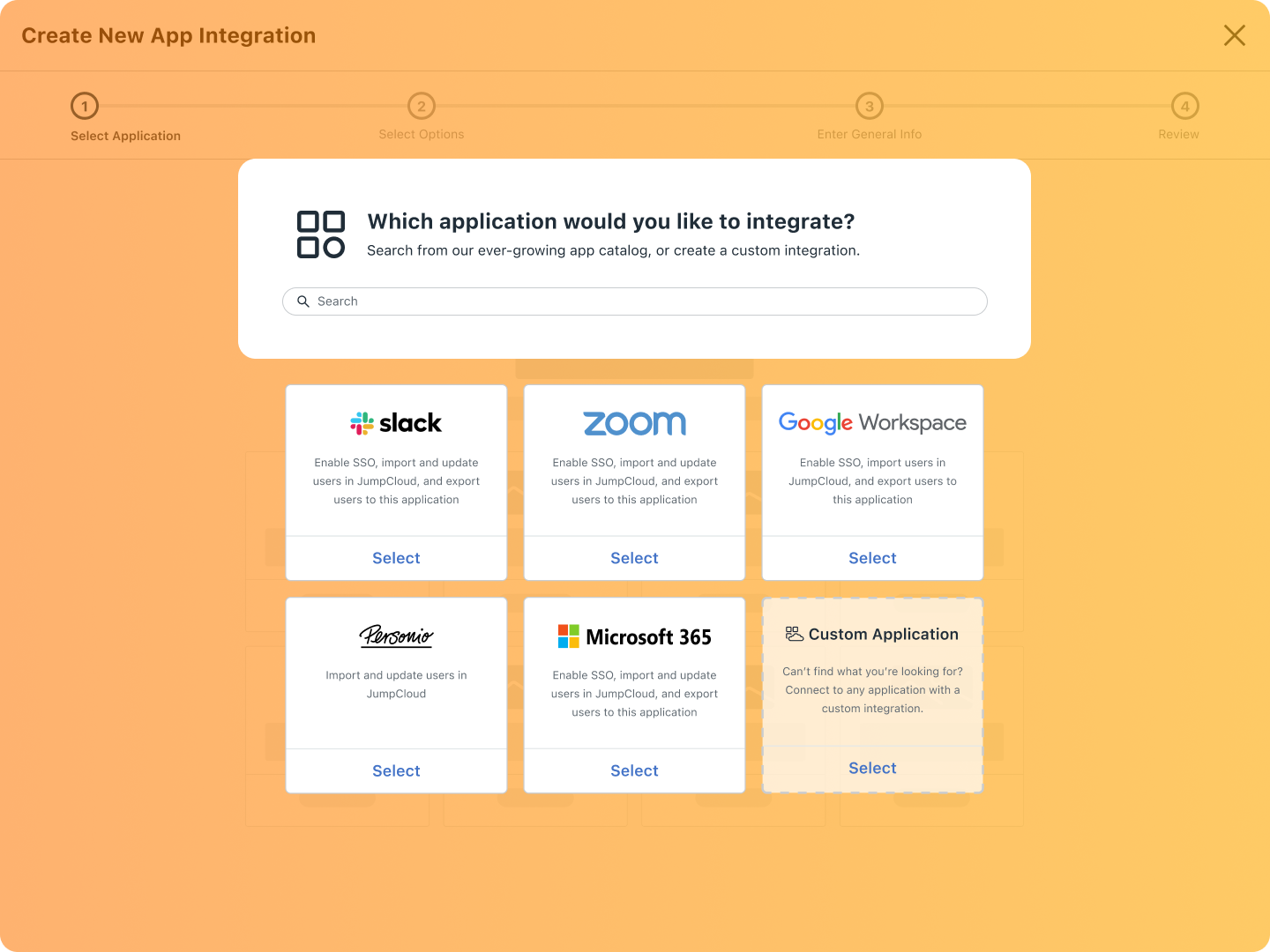The image size is (1270, 952).
Task: Click inside the Search field
Action: [x=635, y=301]
